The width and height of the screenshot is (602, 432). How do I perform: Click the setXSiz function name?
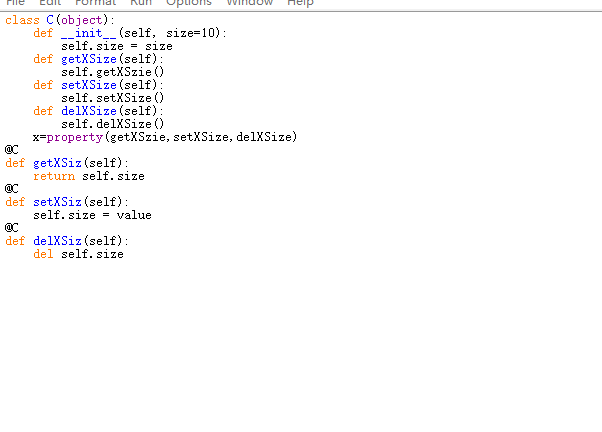point(57,202)
